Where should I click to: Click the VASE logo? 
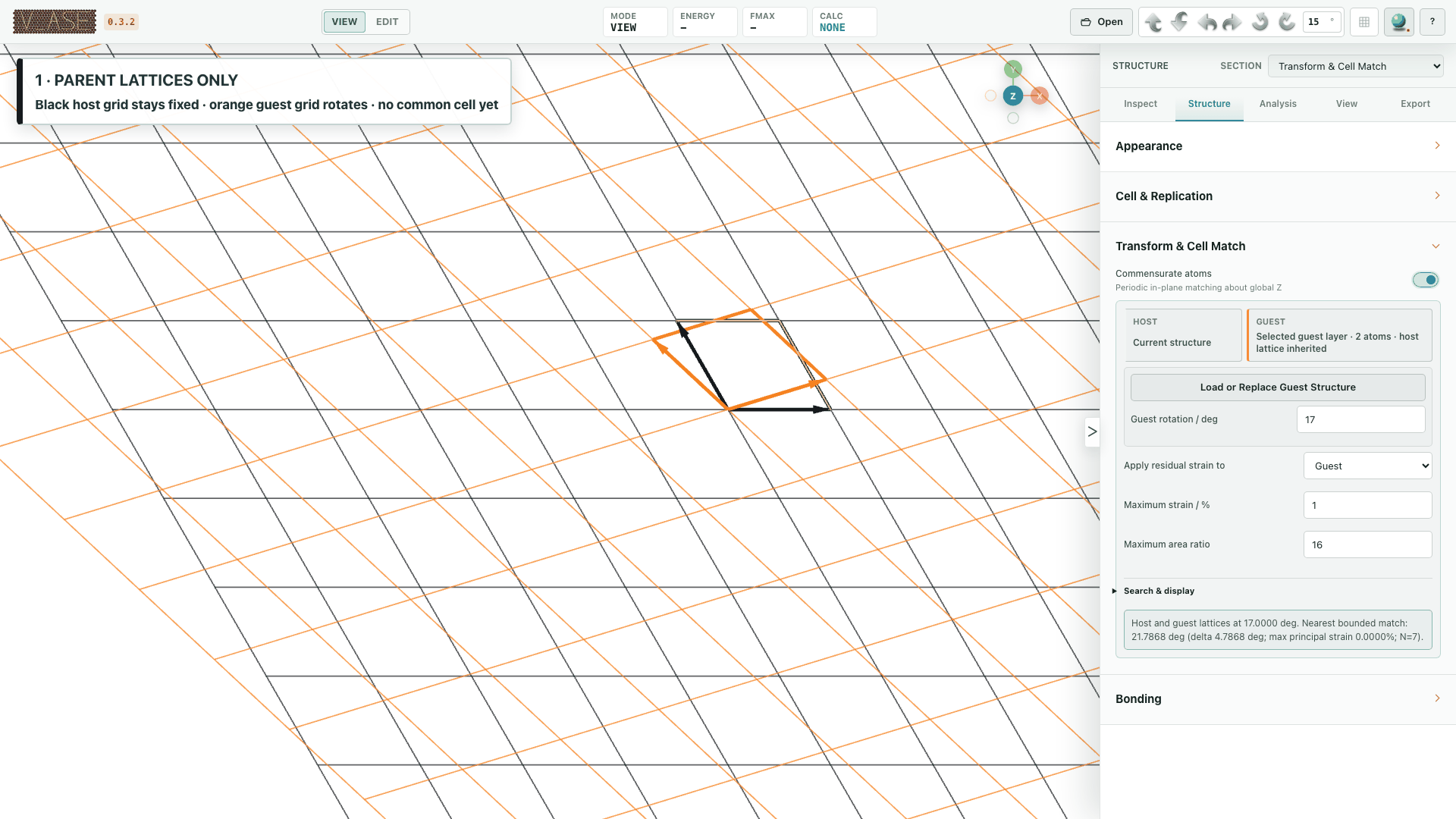[55, 22]
